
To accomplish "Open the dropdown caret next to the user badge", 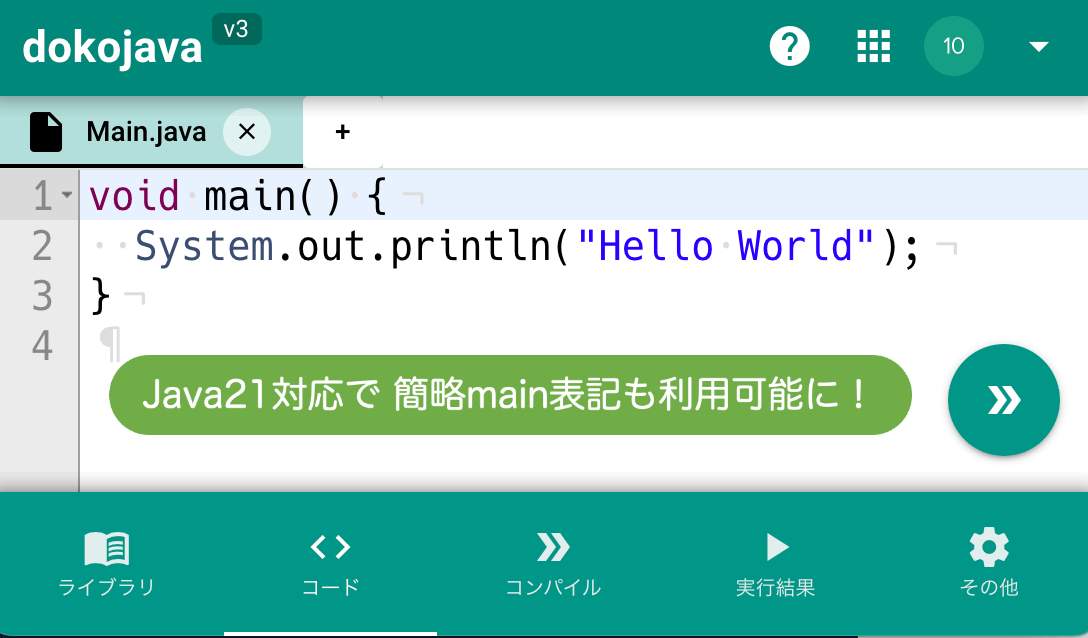I will pyautogui.click(x=1037, y=46).
